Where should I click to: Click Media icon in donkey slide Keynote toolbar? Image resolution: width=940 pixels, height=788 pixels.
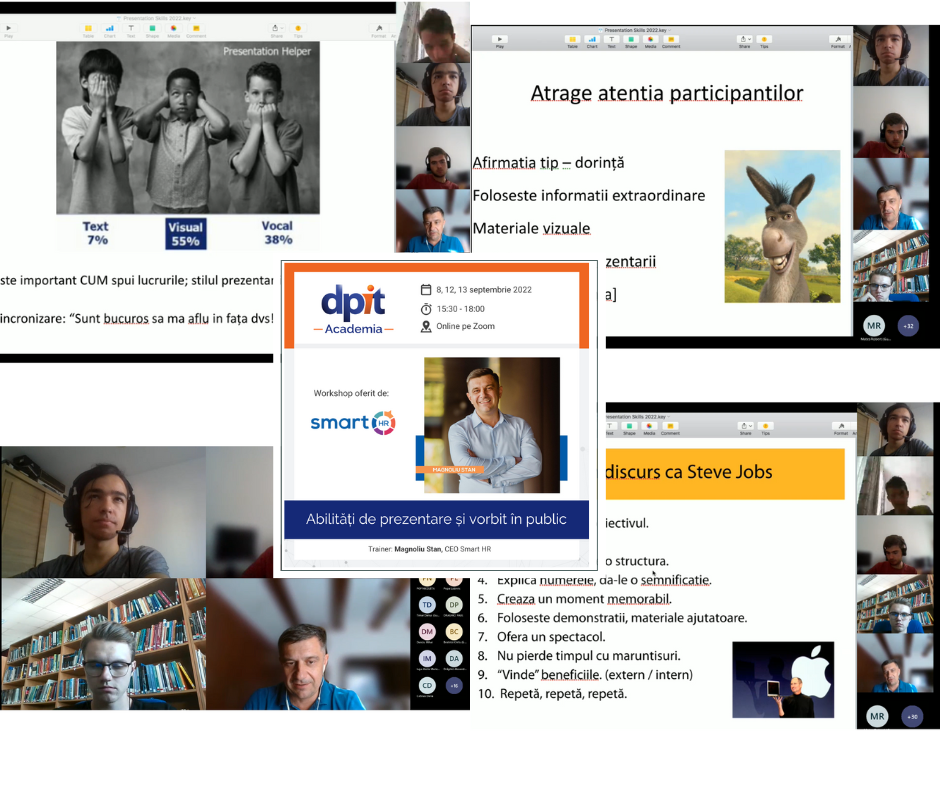(x=650, y=40)
